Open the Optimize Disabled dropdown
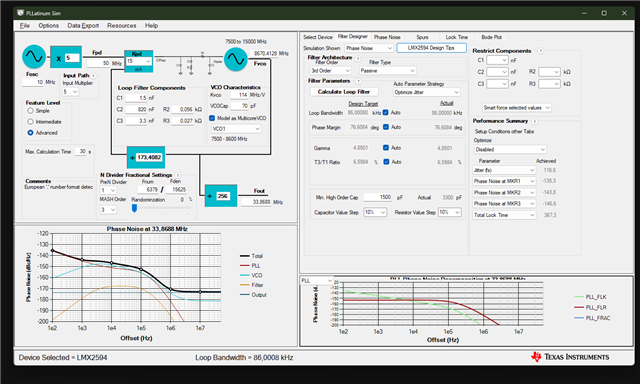640x384 pixels. coord(510,149)
